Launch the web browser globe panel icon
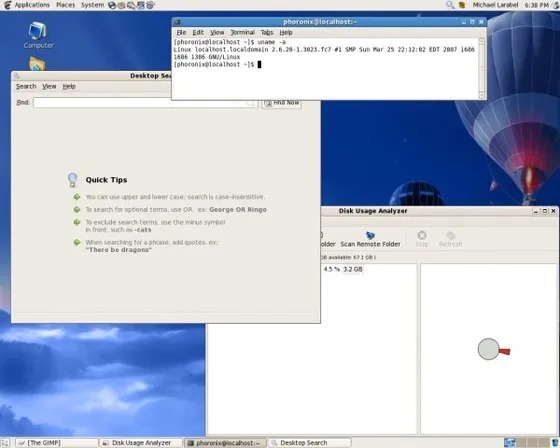 coord(112,5)
